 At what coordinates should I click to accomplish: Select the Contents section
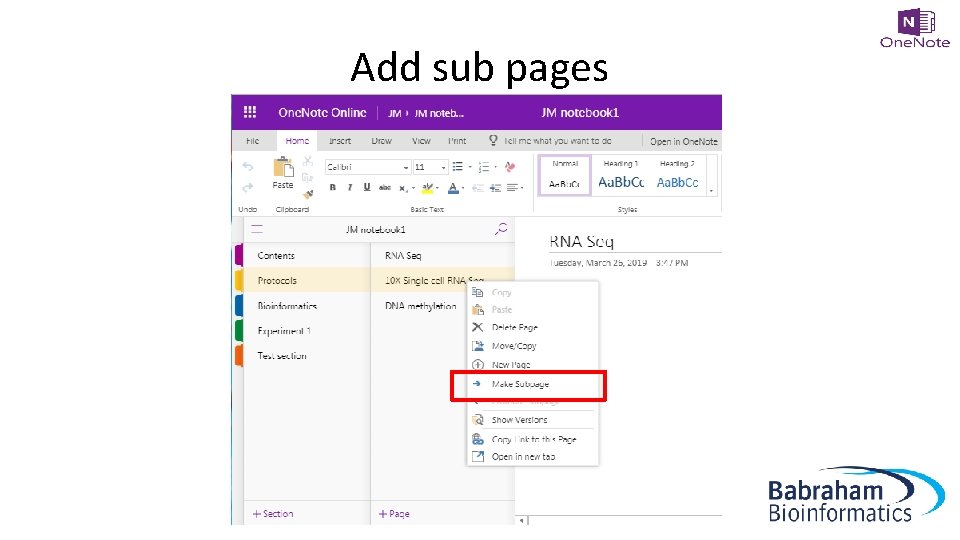pyautogui.click(x=307, y=255)
